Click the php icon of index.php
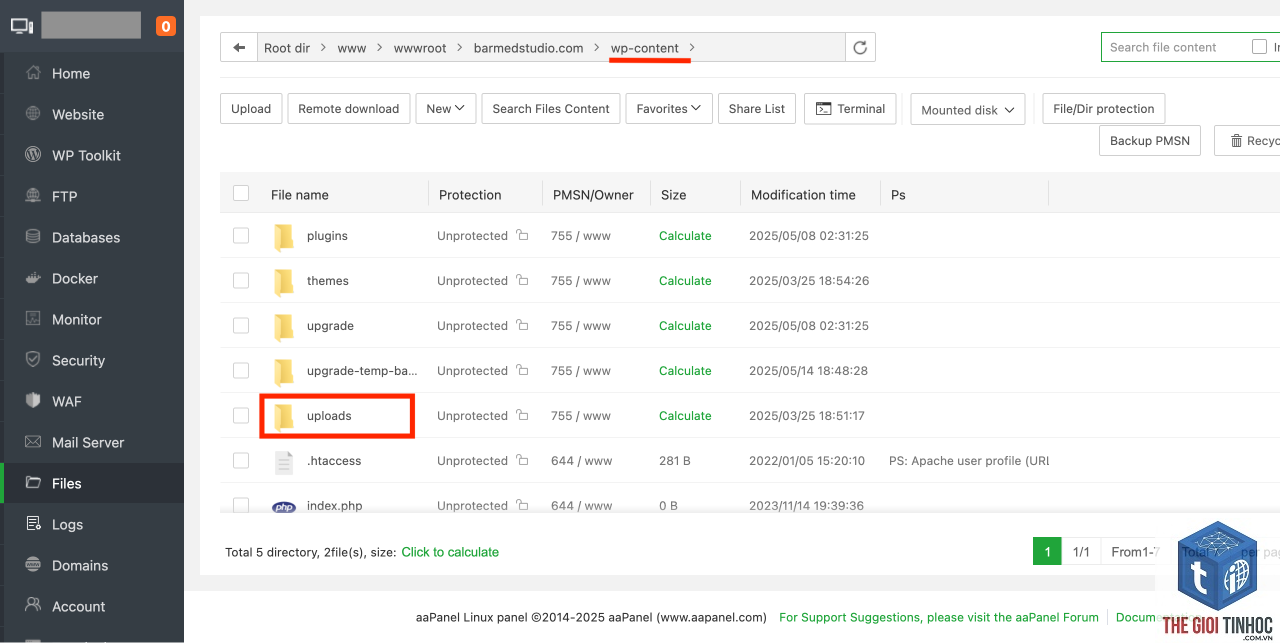Image resolution: width=1280 pixels, height=643 pixels. pyautogui.click(x=284, y=507)
